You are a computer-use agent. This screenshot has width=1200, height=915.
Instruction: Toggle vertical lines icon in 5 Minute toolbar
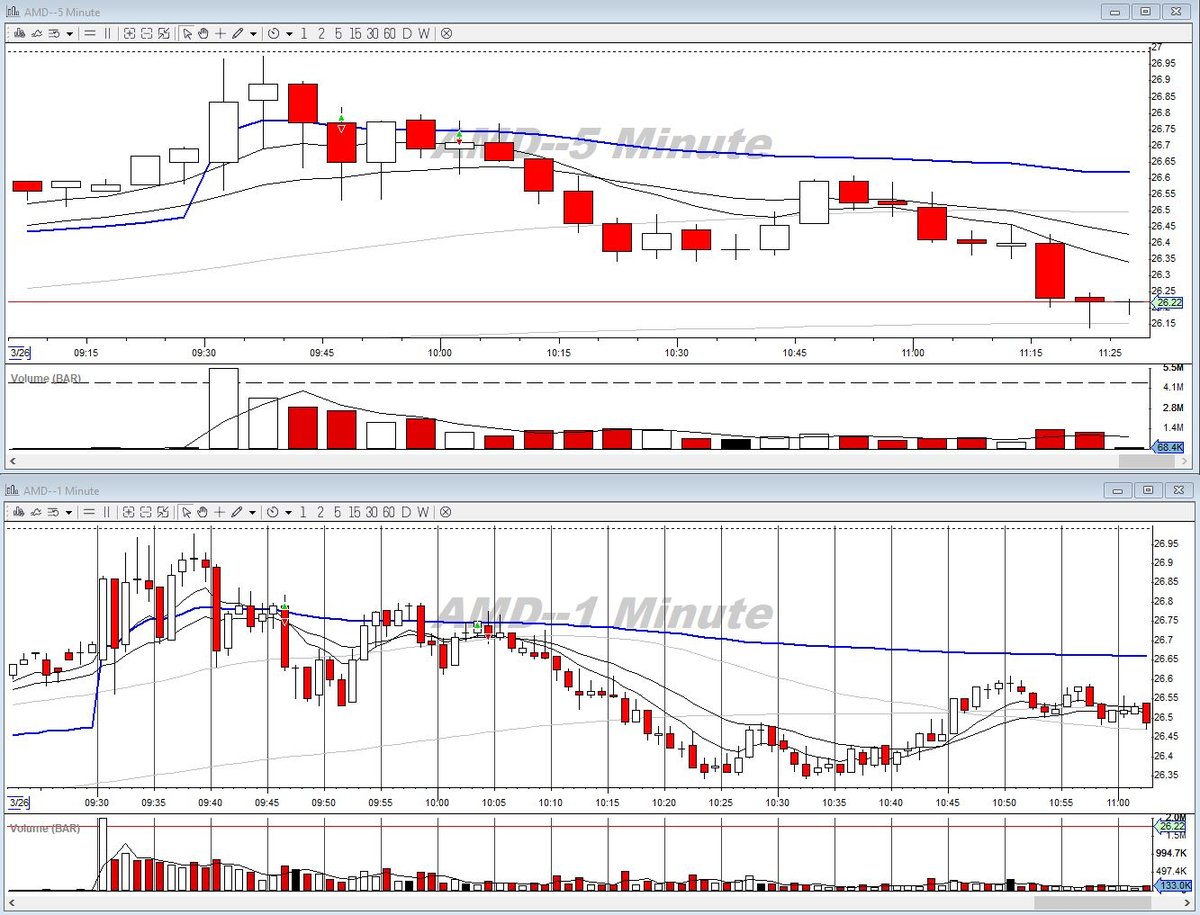[x=107, y=33]
